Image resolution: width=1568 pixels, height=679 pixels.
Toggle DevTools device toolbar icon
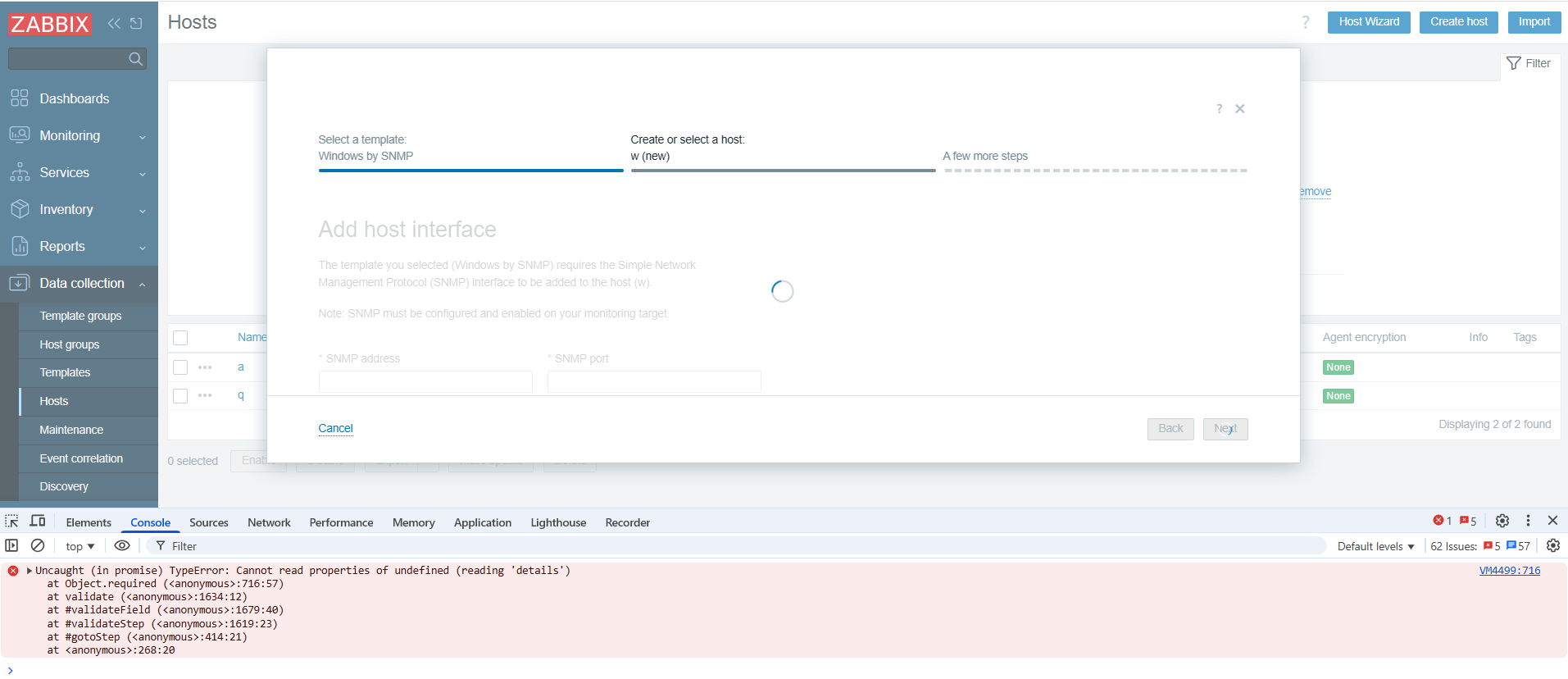[x=38, y=522]
